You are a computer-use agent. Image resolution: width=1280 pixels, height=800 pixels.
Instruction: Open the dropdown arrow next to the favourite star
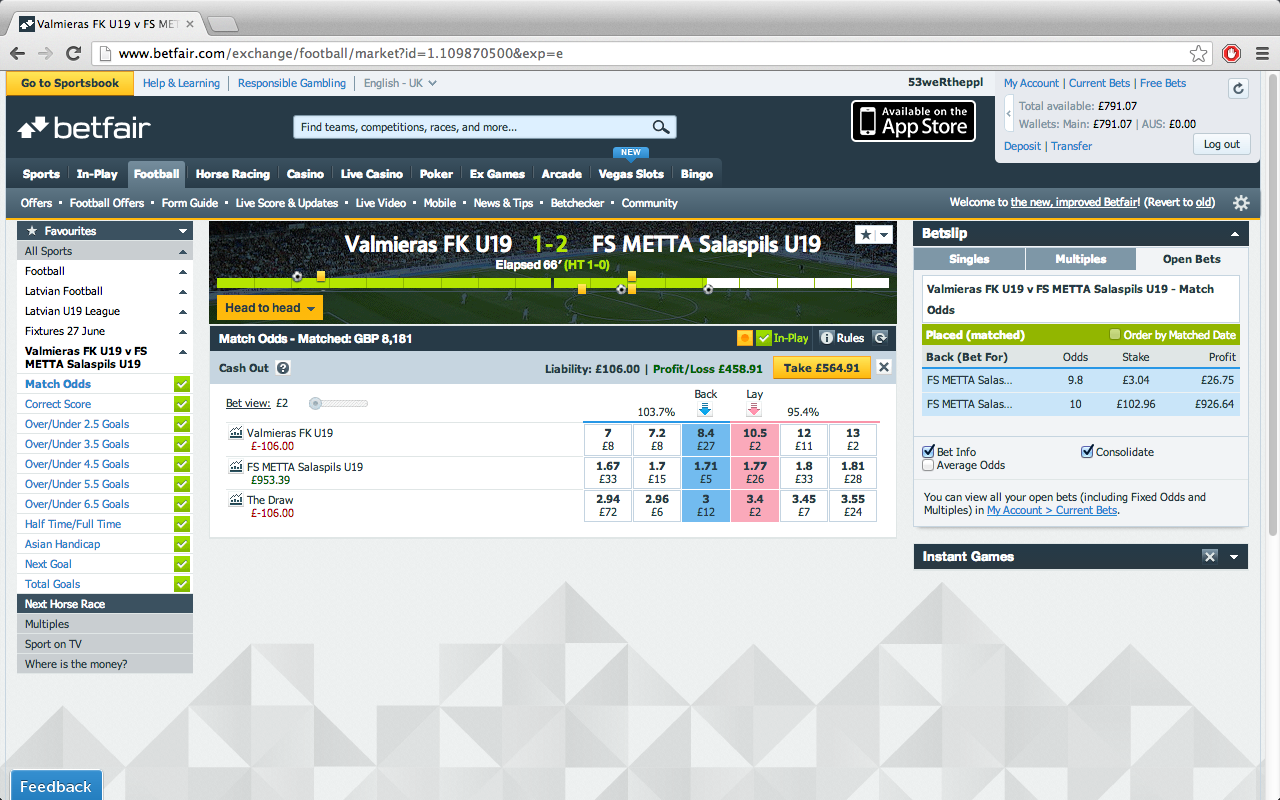click(884, 234)
